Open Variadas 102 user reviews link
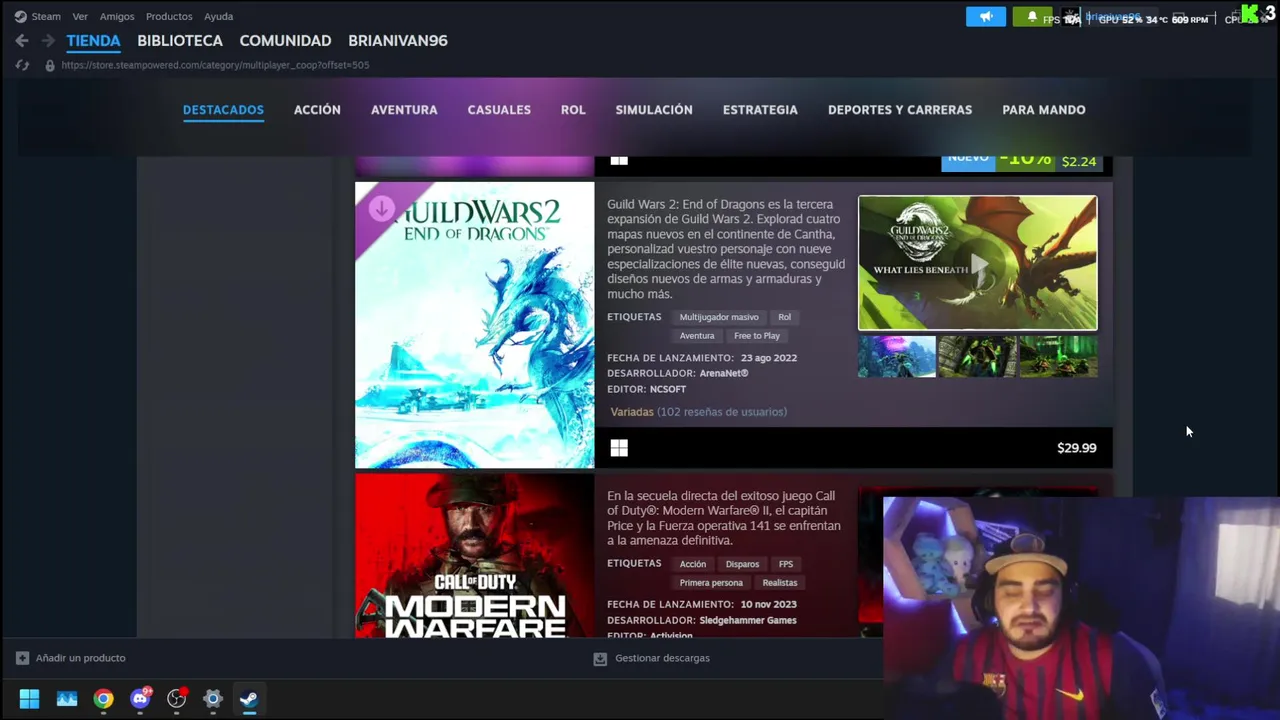The height and width of the screenshot is (720, 1280). click(698, 412)
